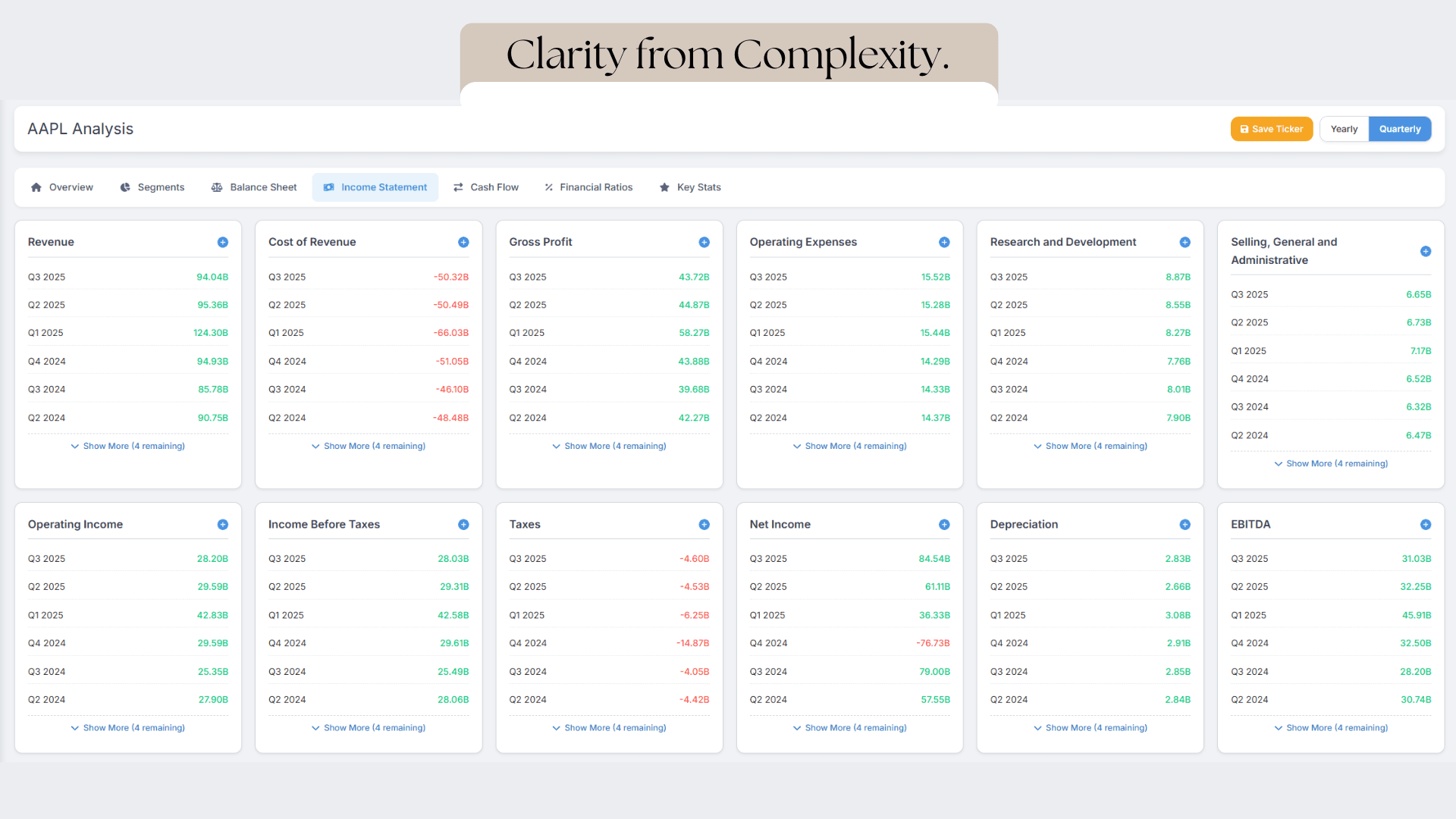Navigate to the Segments section
The image size is (1456, 819).
click(152, 187)
